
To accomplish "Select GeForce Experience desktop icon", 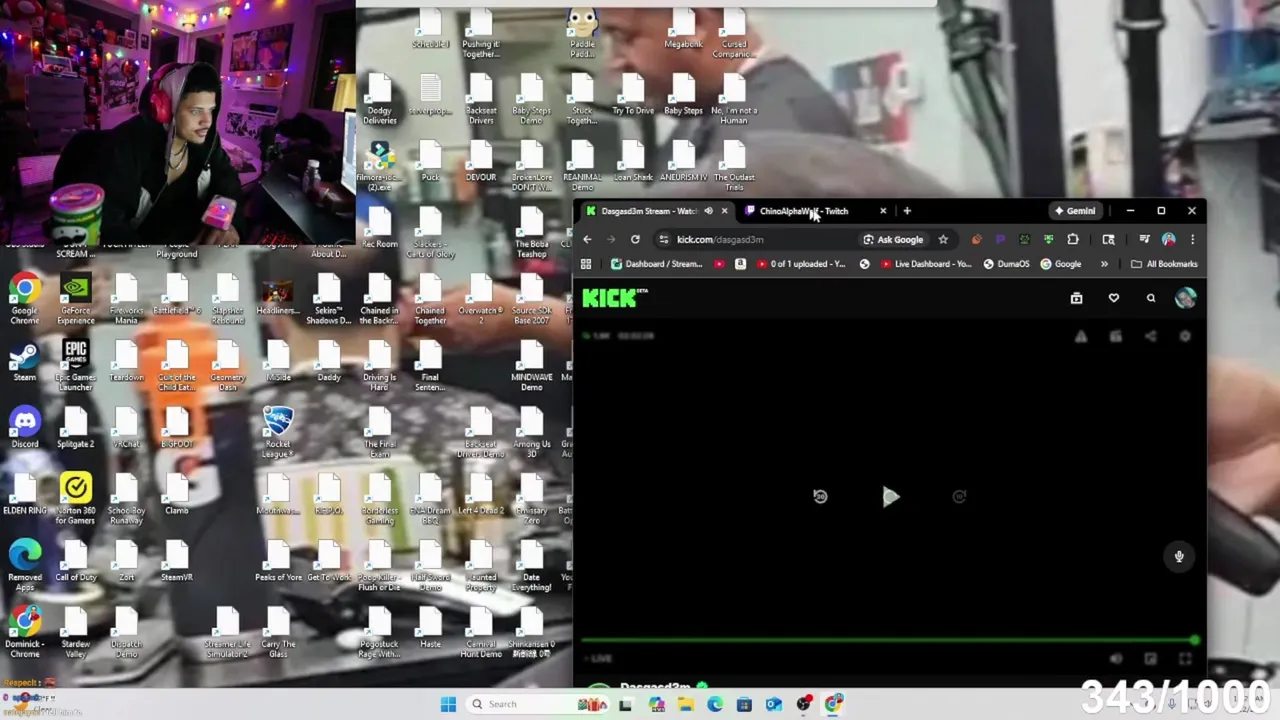I will click(75, 300).
